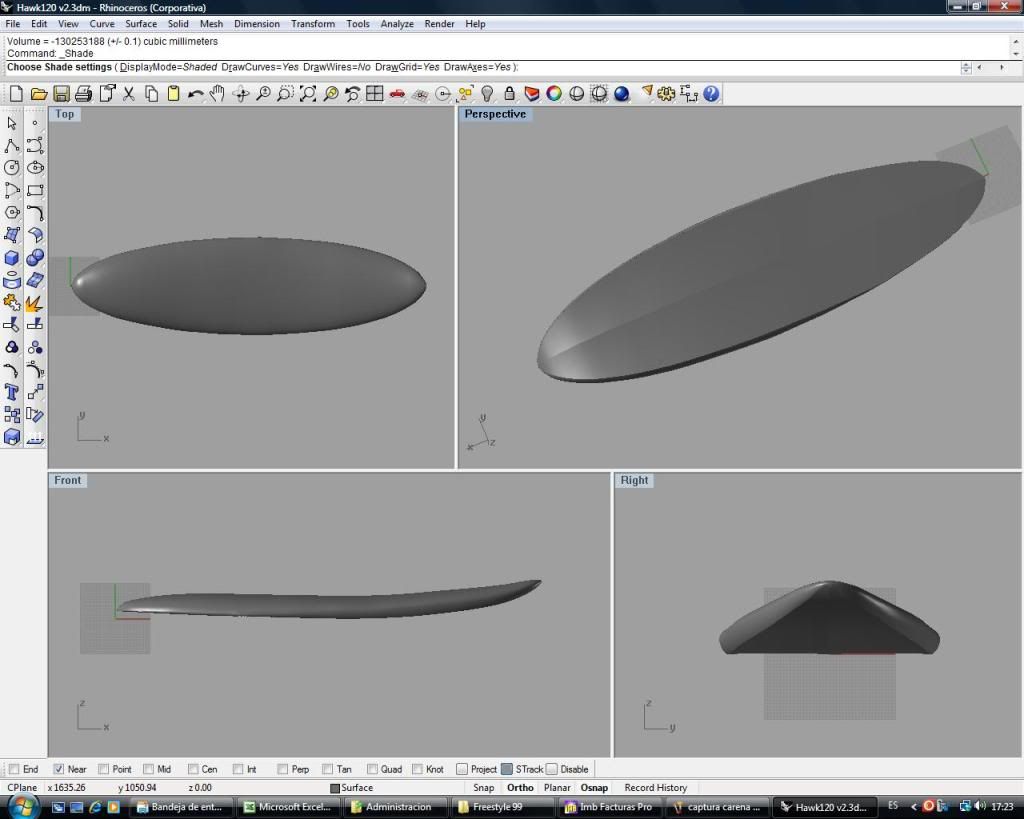The height and width of the screenshot is (819, 1024).
Task: Enable the Point osnap checkbox
Action: tap(103, 769)
